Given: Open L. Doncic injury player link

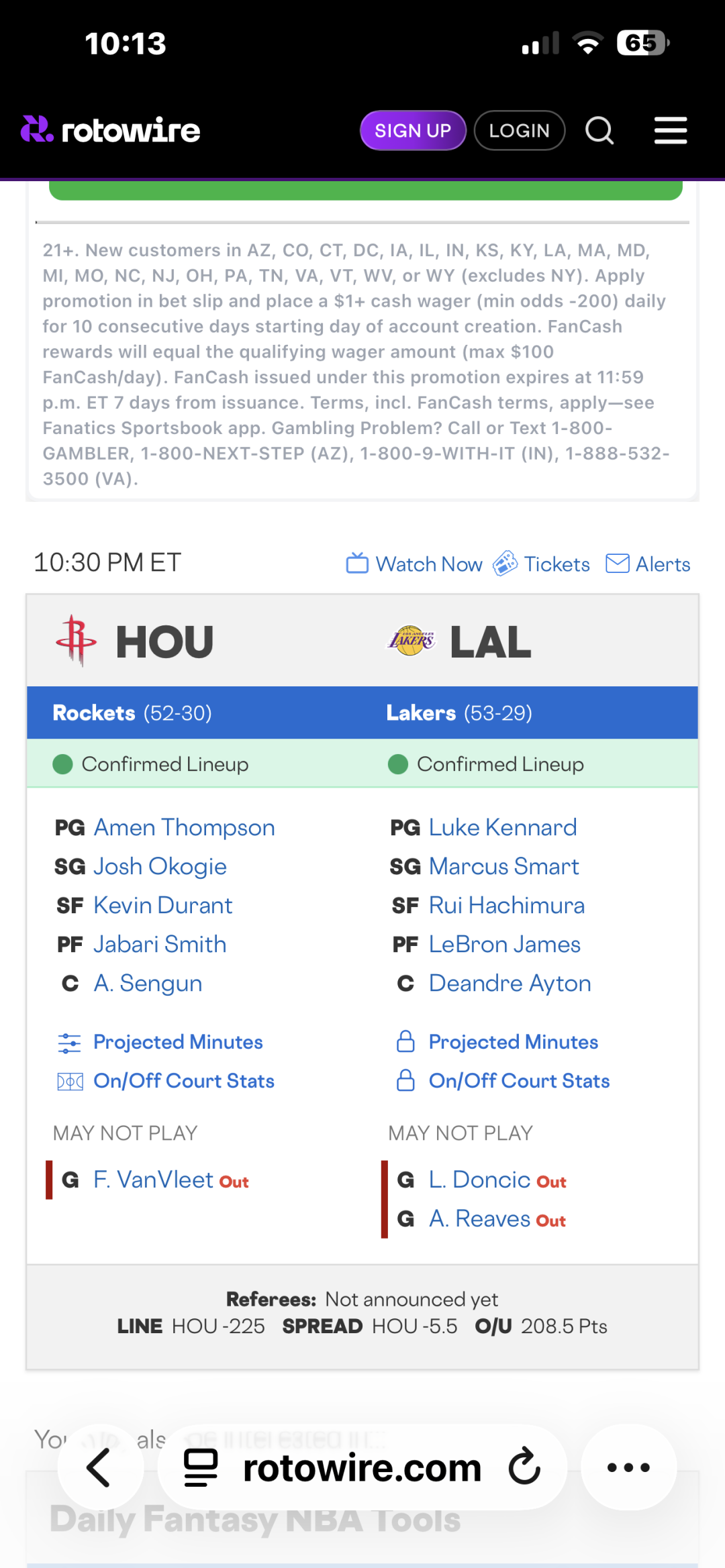Looking at the screenshot, I should pyautogui.click(x=479, y=1180).
